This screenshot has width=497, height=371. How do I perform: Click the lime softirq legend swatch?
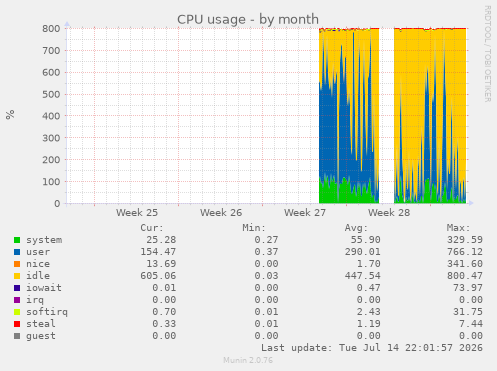point(17,312)
